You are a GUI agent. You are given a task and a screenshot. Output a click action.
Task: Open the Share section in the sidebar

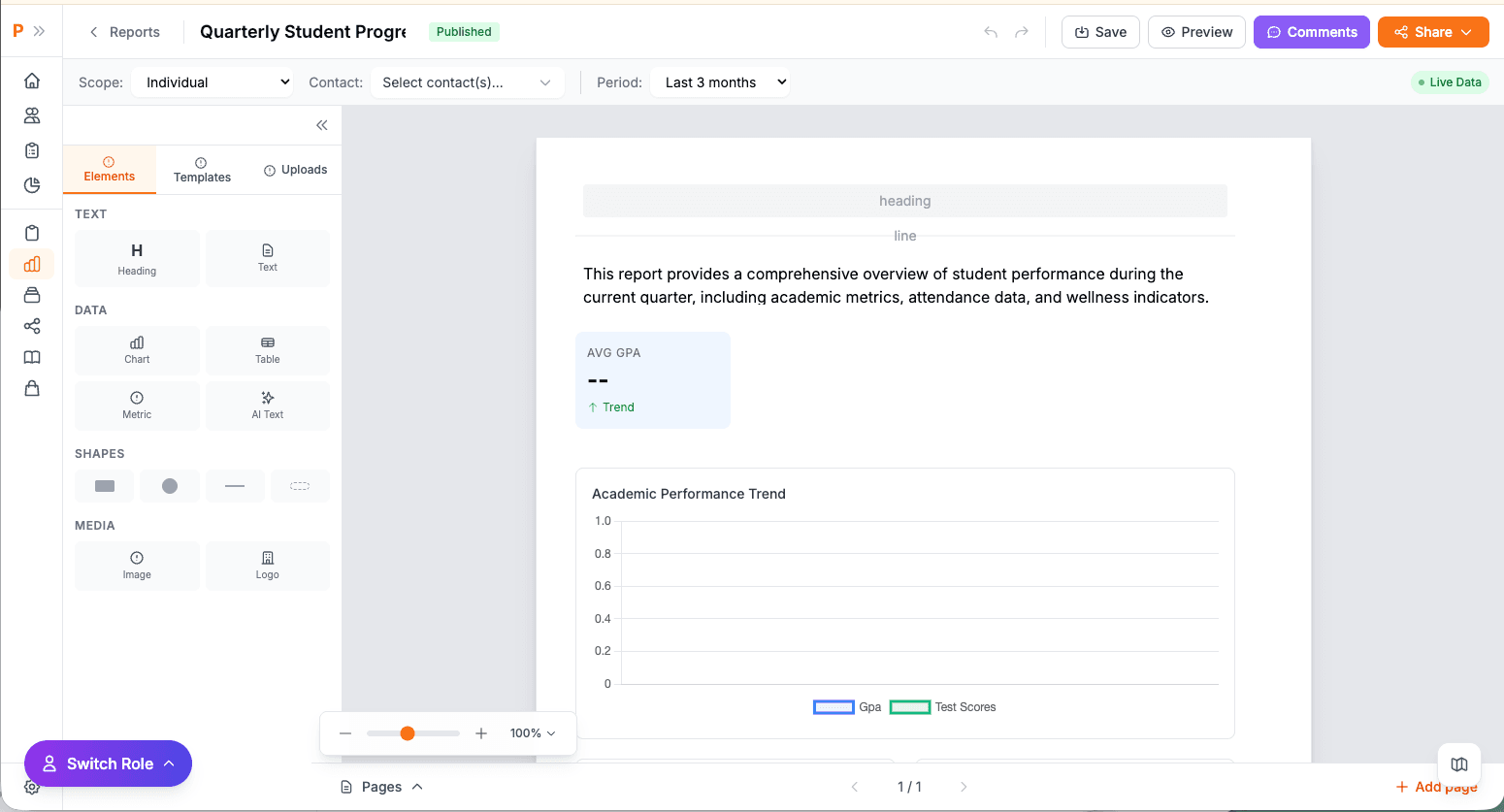(32, 326)
